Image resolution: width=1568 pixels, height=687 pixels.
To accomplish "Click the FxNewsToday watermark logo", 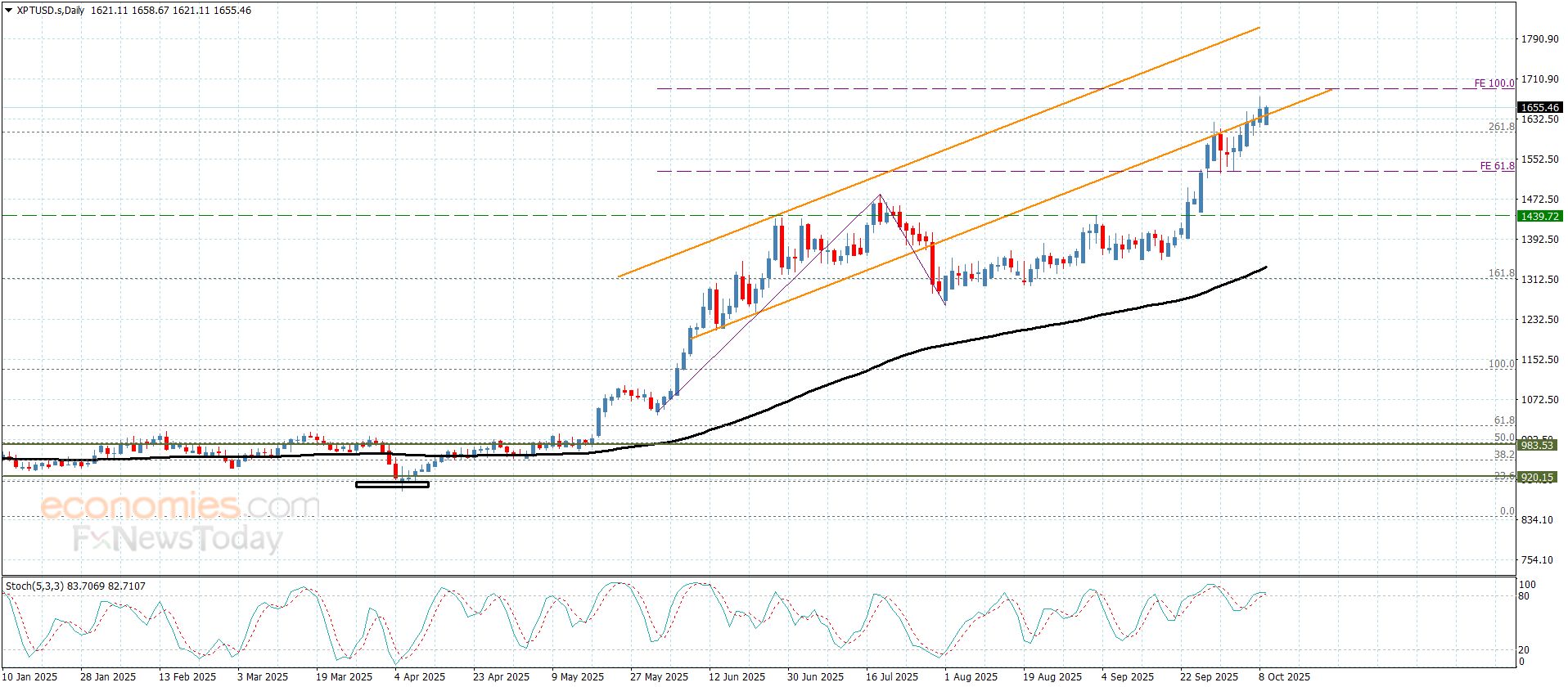I will point(178,539).
